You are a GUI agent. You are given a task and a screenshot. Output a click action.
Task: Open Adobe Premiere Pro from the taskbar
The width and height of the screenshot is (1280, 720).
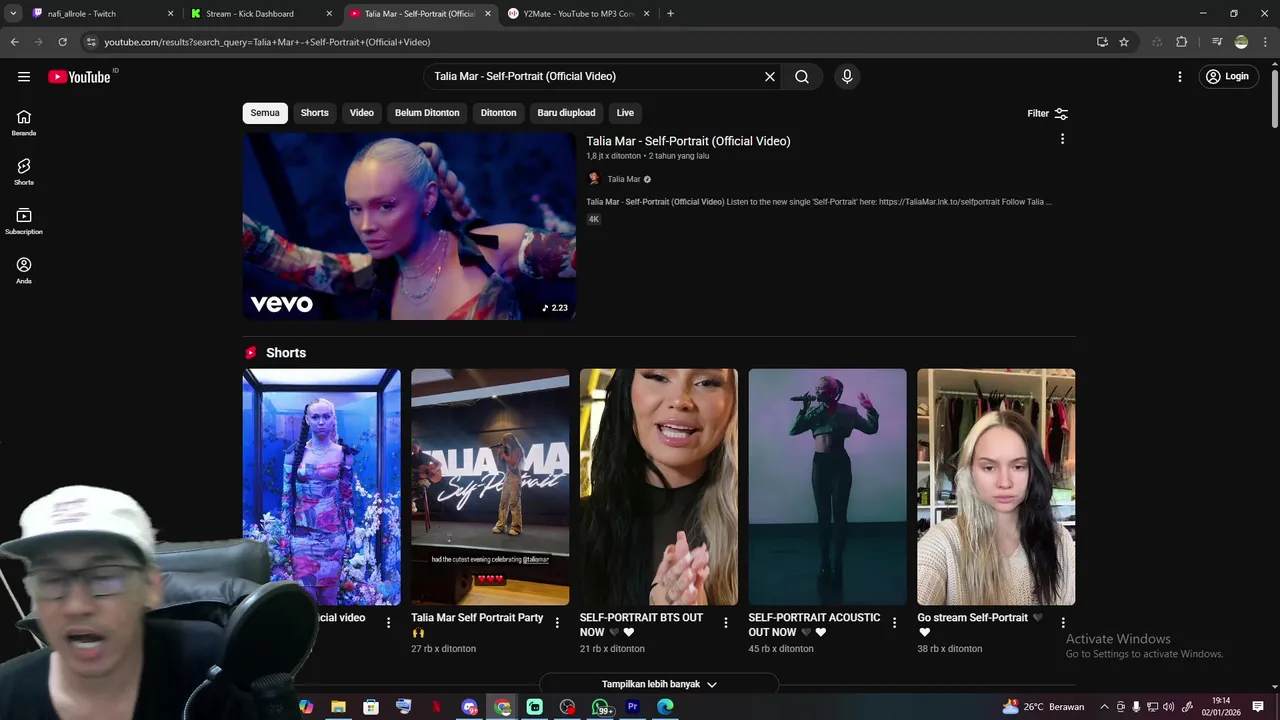tap(632, 707)
